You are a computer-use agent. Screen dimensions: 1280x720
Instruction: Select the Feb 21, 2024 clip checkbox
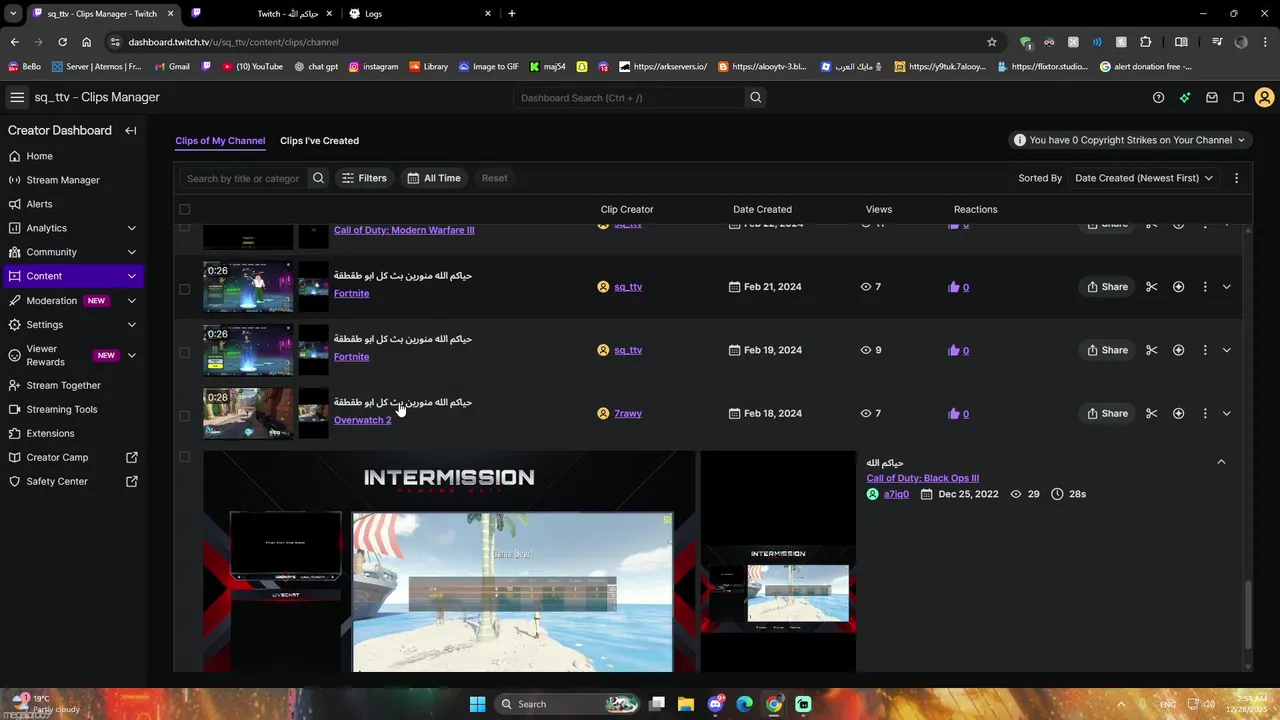tap(184, 289)
